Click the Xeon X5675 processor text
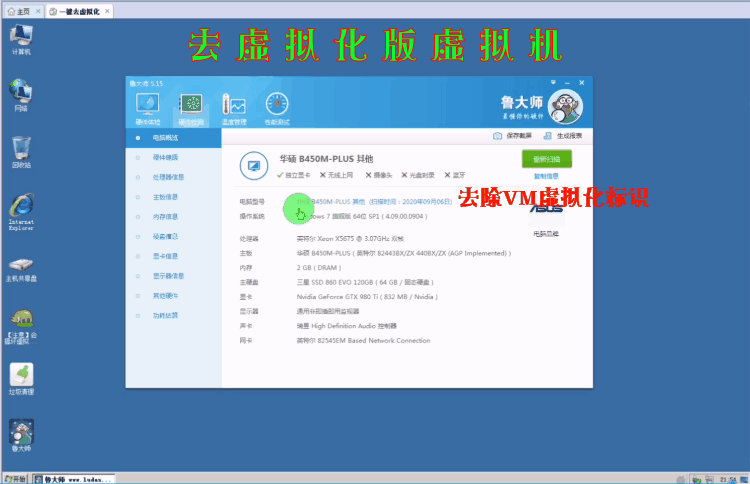This screenshot has width=750, height=484. pos(350,239)
